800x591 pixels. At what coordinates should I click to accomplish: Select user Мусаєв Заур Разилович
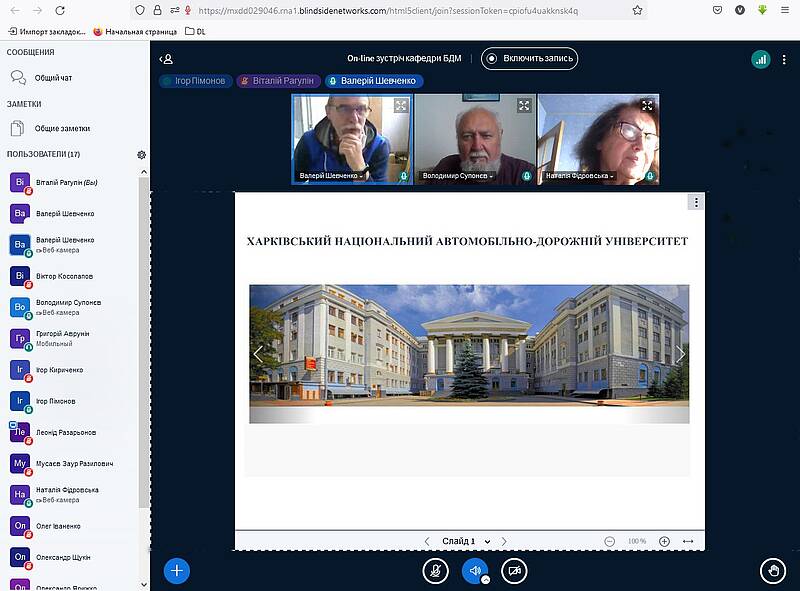[x=72, y=464]
